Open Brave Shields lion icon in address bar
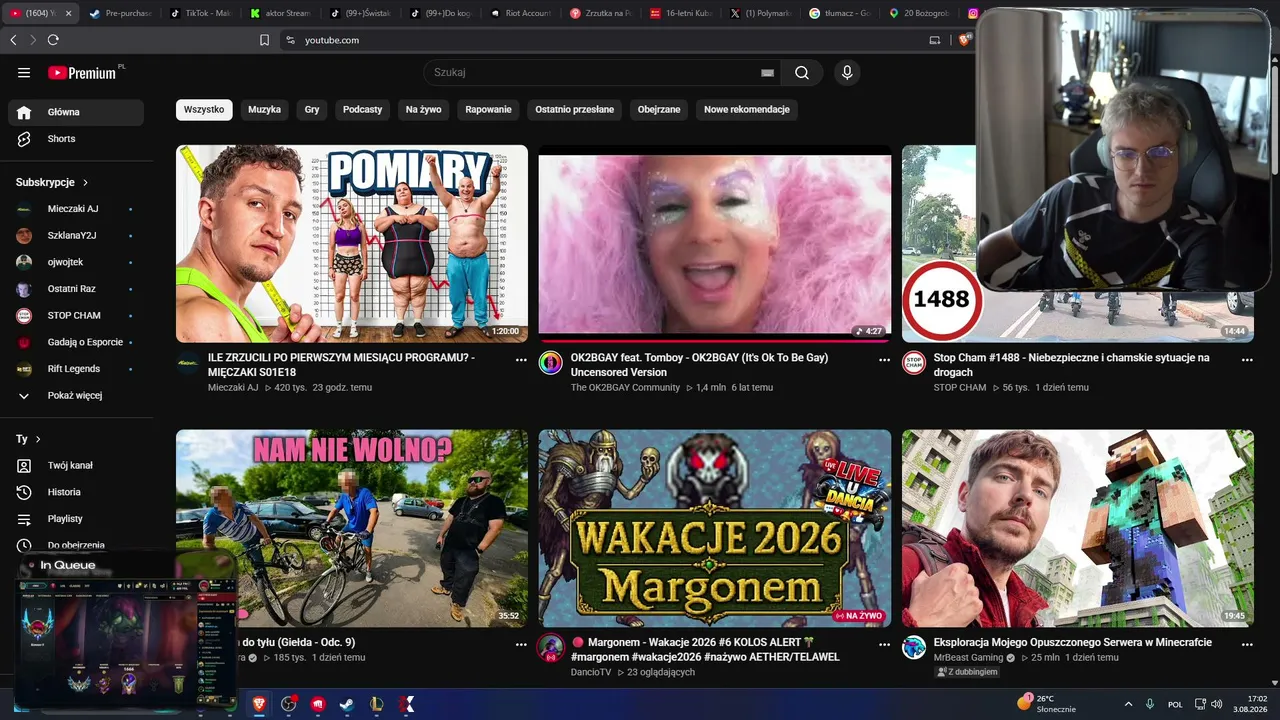Screen dimensions: 1280x720 coord(964,40)
